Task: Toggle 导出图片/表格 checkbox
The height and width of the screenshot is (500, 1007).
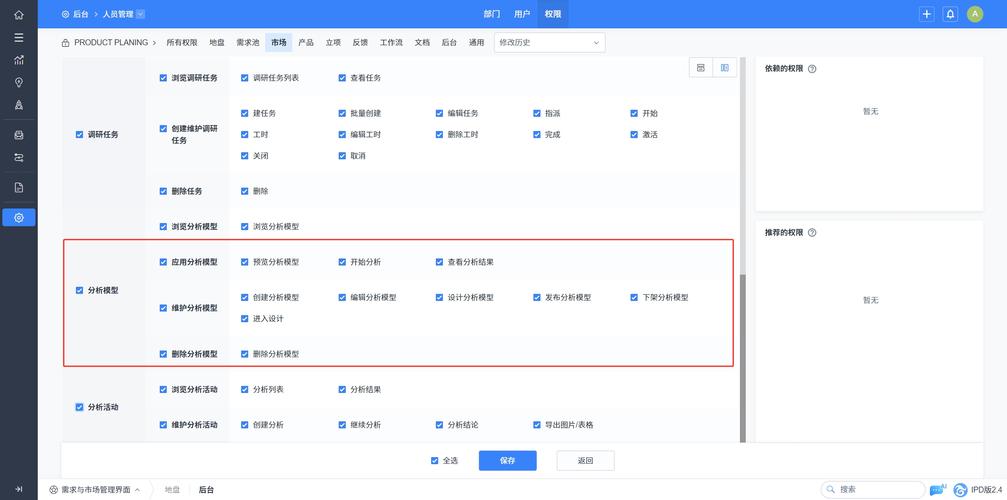Action: click(537, 424)
